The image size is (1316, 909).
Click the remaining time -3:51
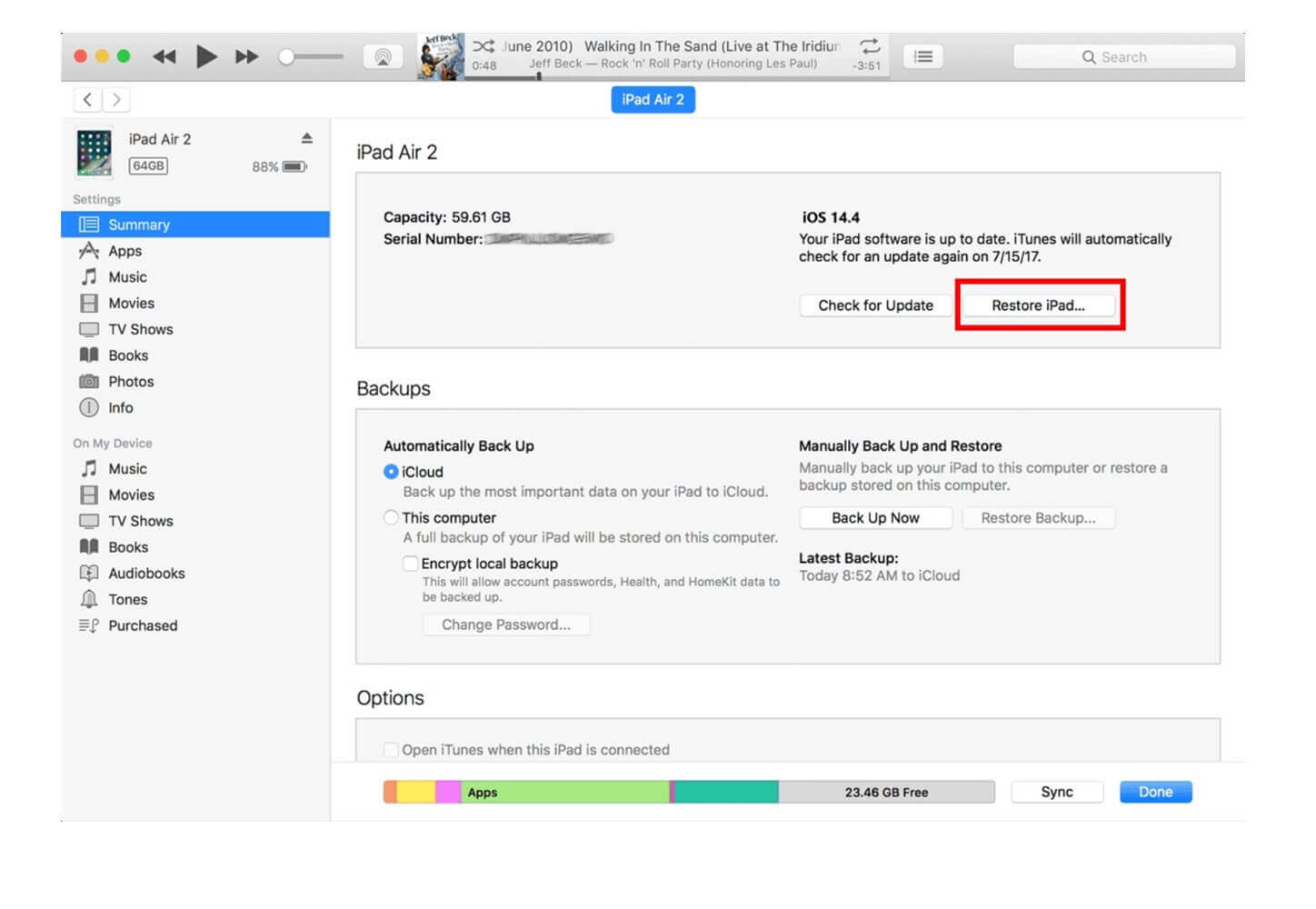pyautogui.click(x=866, y=65)
